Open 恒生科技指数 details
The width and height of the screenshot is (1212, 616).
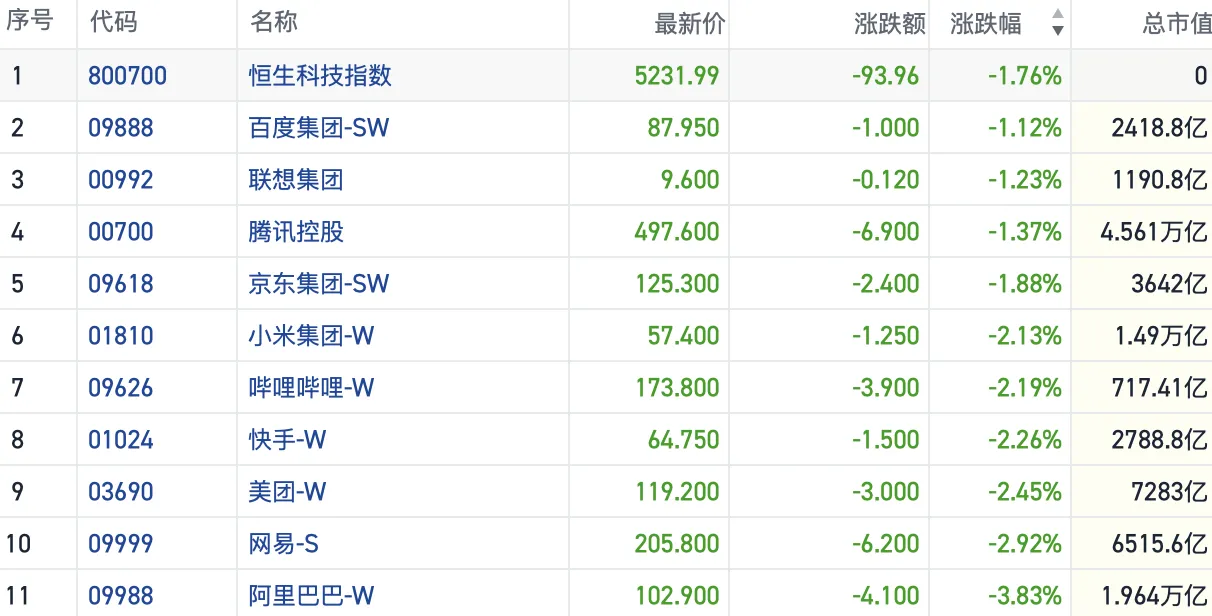point(320,76)
